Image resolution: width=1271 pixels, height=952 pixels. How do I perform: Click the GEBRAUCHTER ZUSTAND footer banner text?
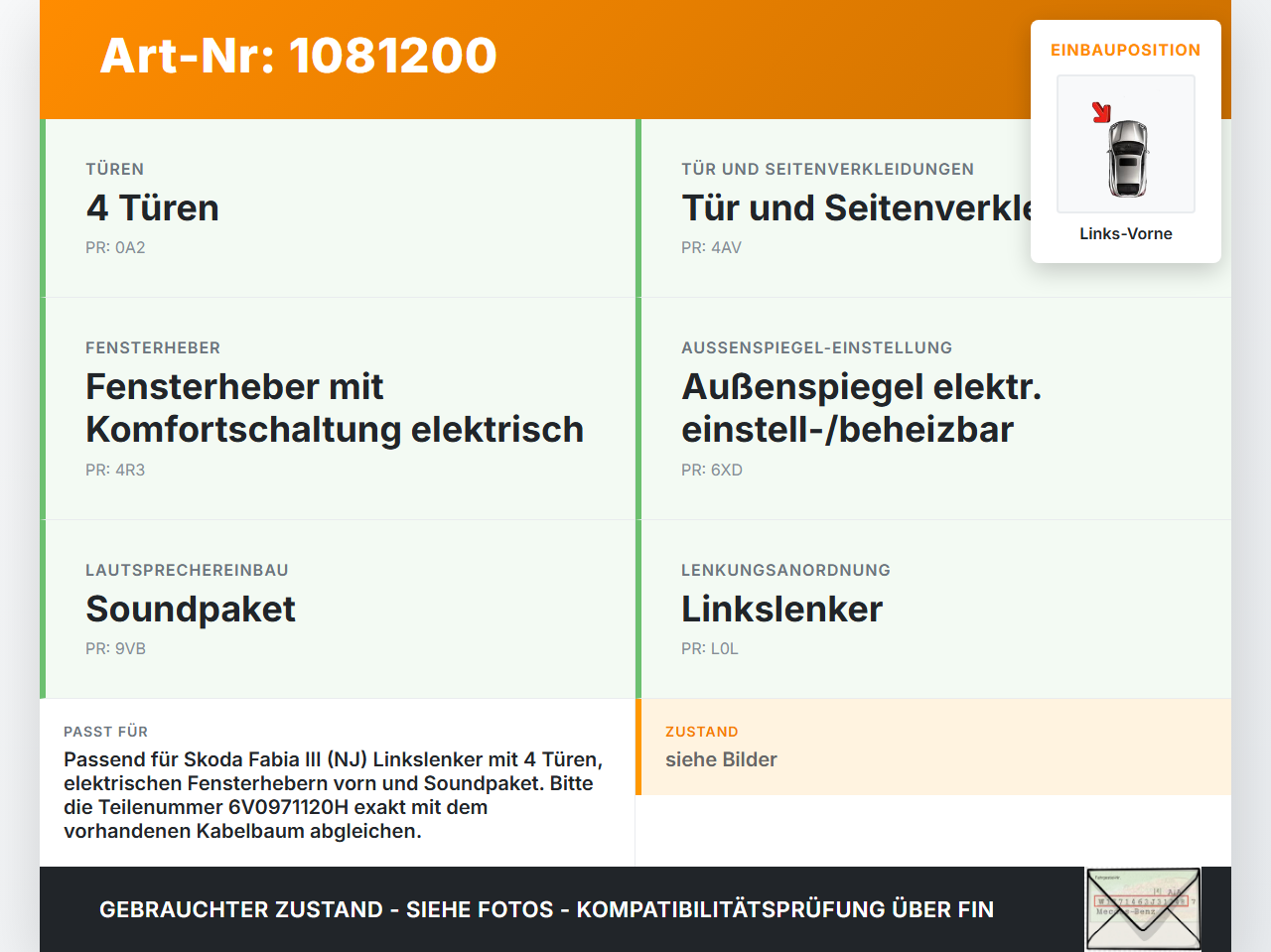coord(546,909)
